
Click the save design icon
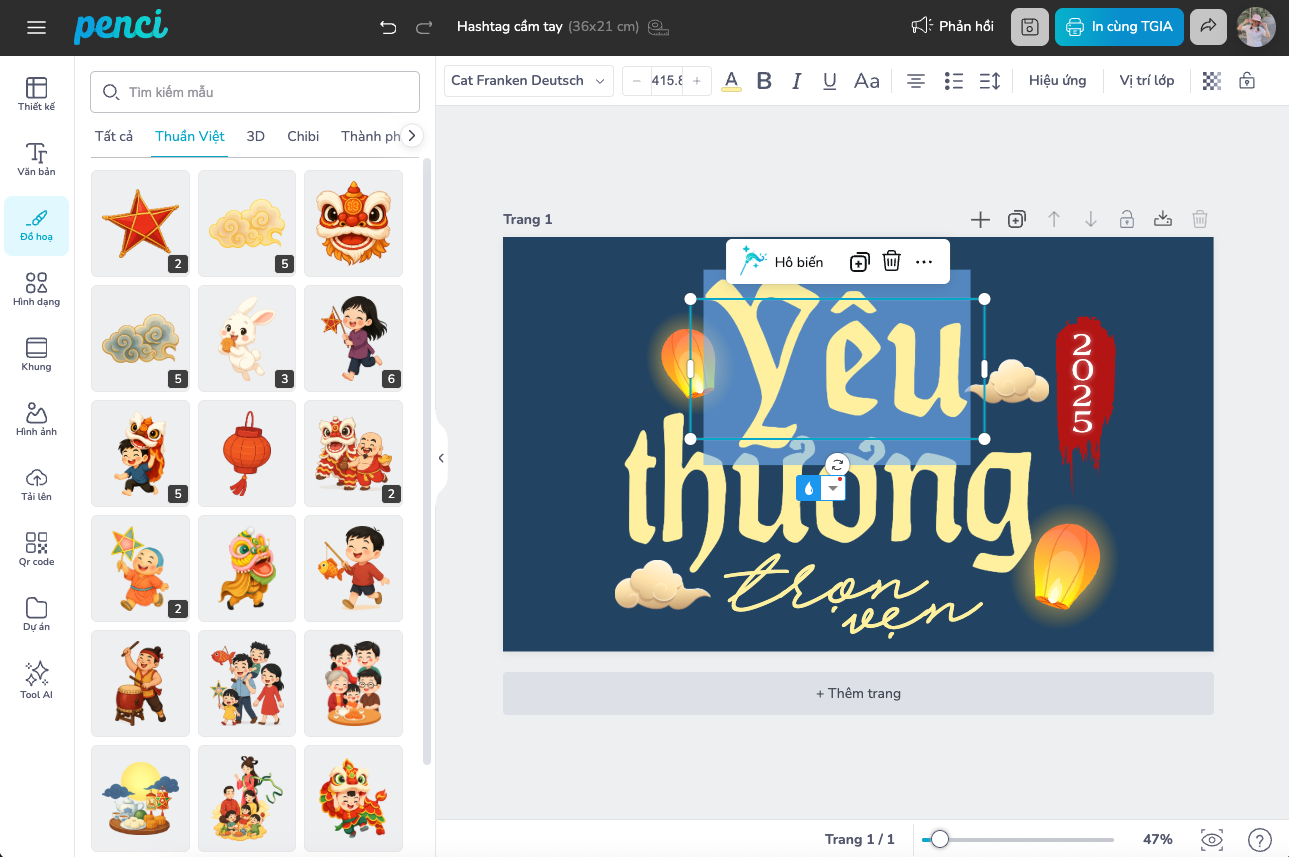[x=1029, y=27]
